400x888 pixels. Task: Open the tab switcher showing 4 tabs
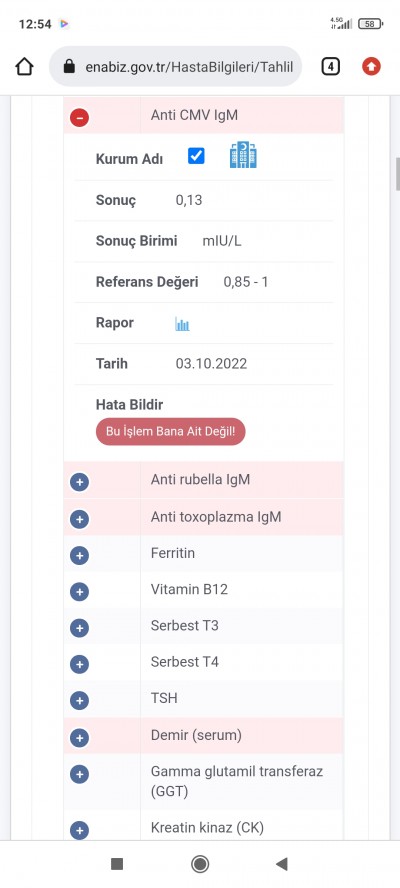(x=330, y=67)
